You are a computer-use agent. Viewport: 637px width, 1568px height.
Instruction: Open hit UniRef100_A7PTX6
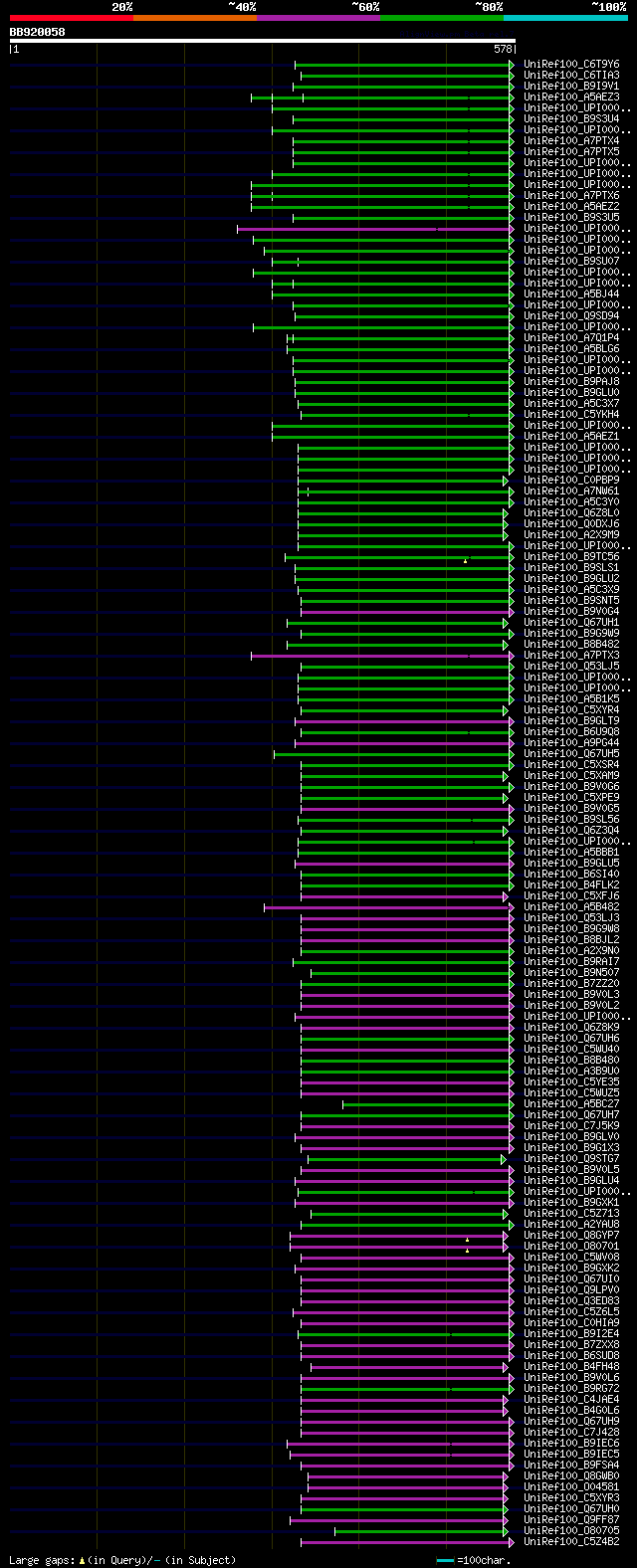pos(572,196)
